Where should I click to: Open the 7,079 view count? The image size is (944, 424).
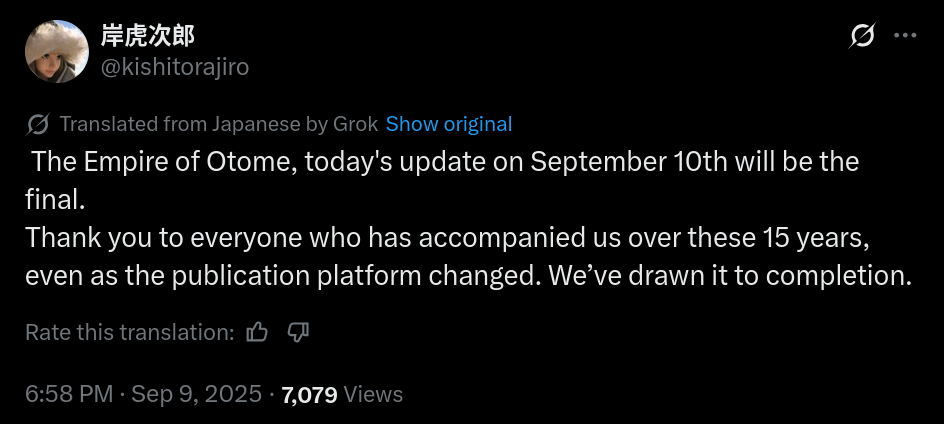point(309,394)
